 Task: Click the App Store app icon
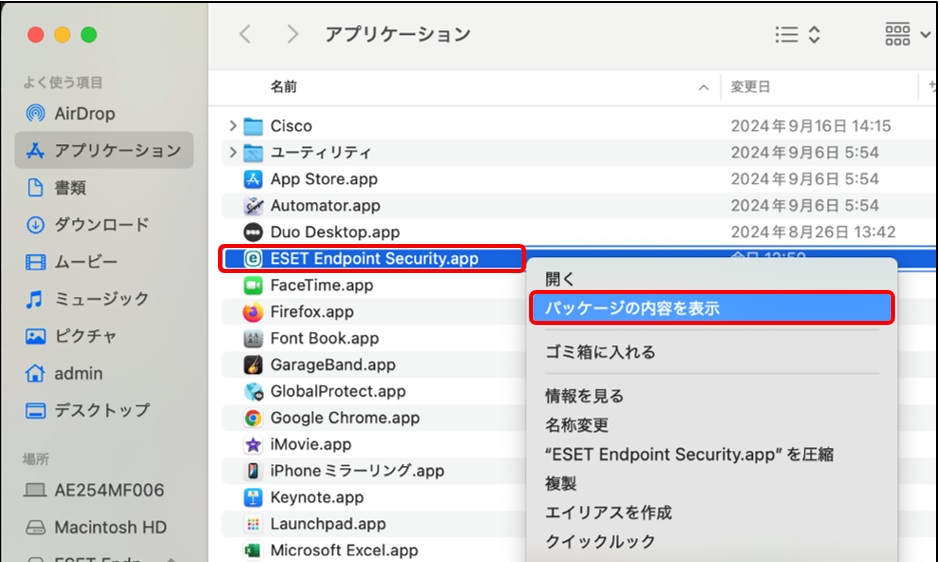pos(253,179)
